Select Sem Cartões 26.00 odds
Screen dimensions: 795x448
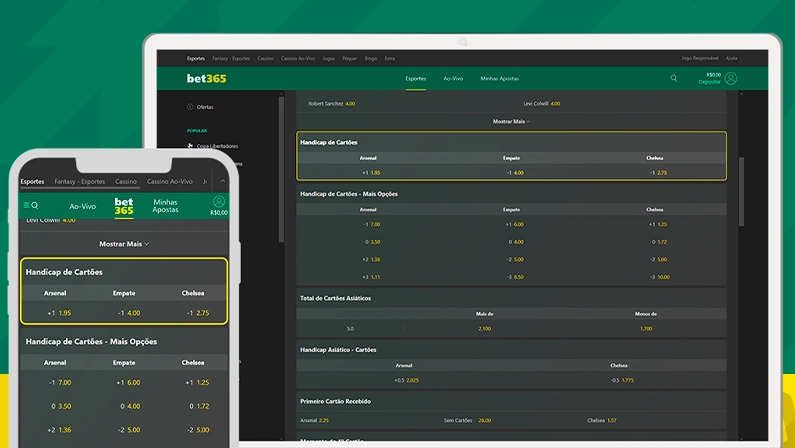coord(467,420)
